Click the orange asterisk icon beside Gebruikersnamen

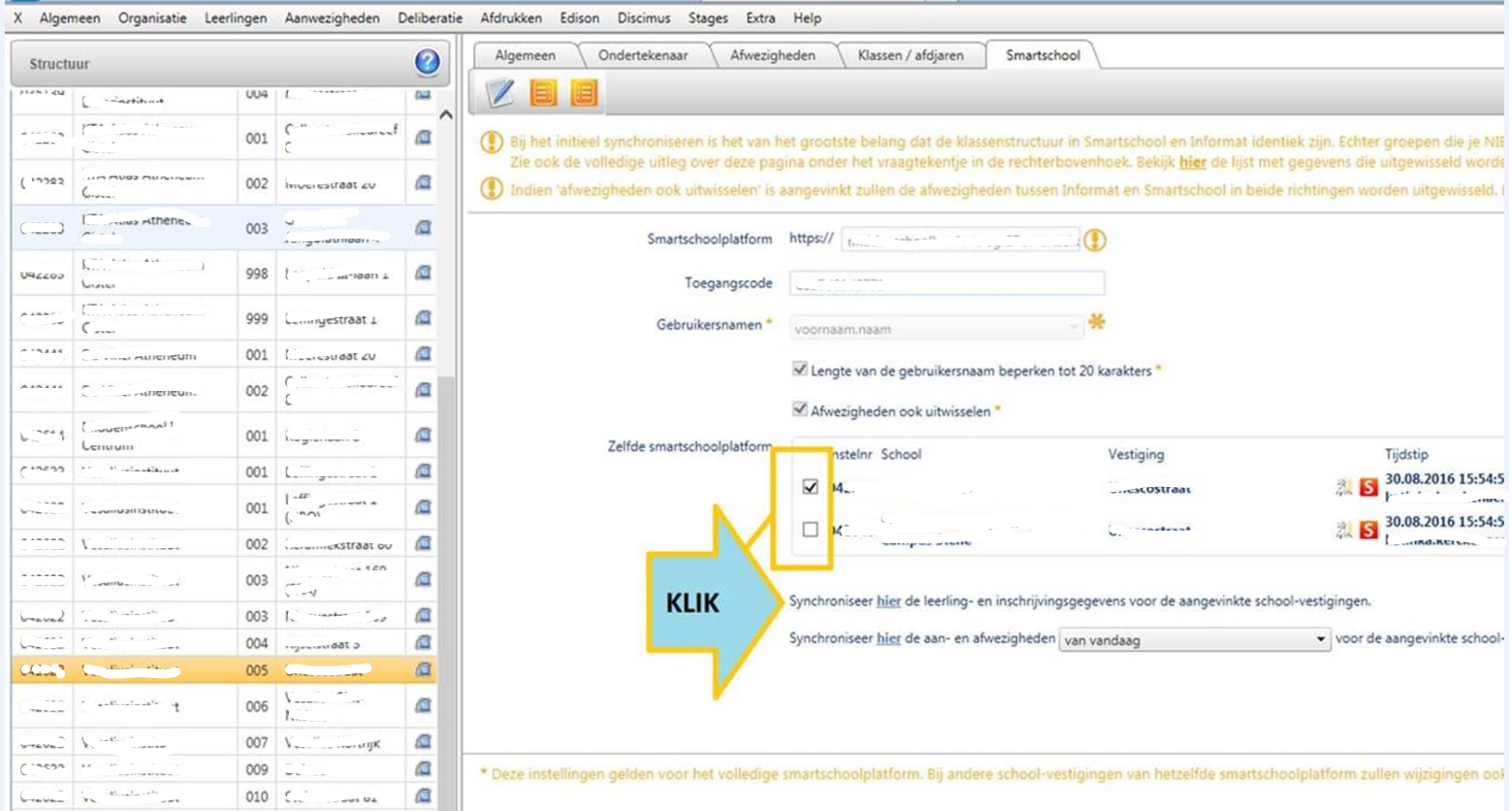pos(1097,321)
